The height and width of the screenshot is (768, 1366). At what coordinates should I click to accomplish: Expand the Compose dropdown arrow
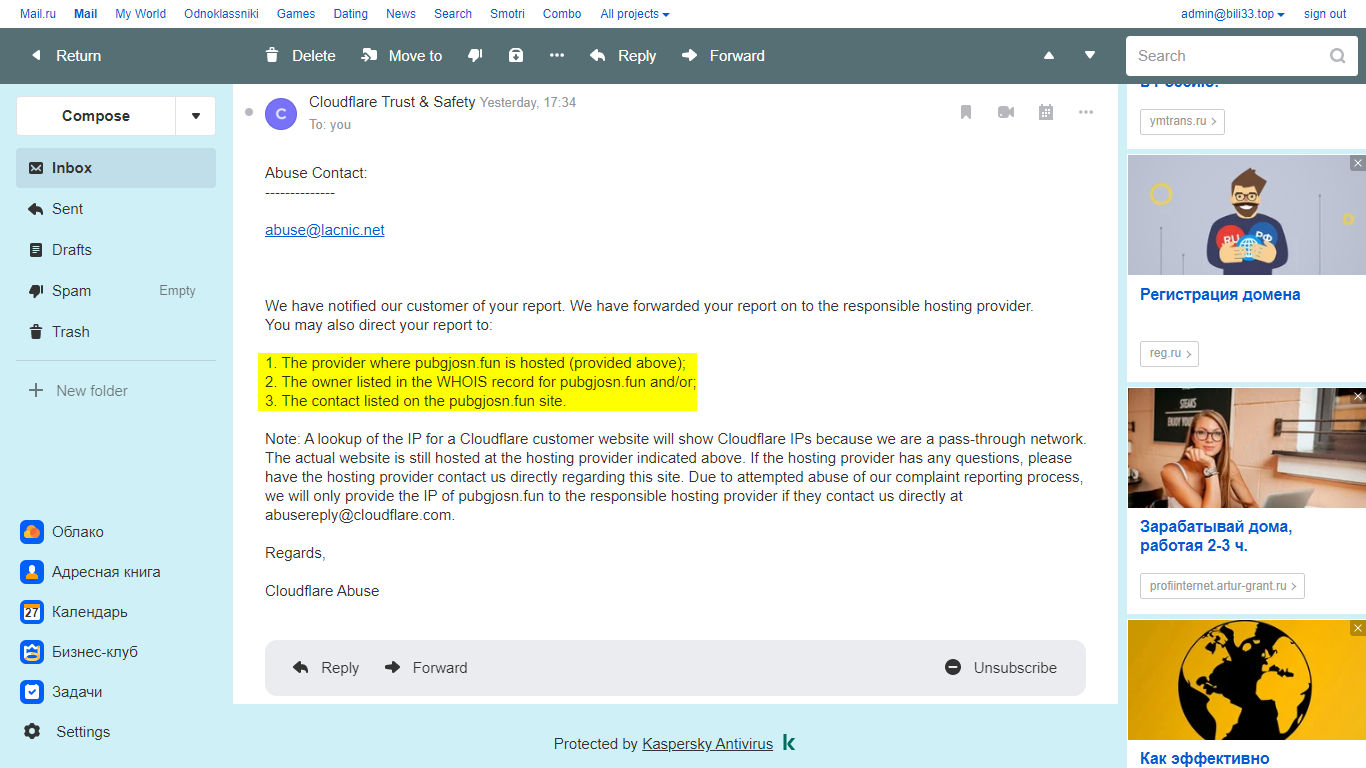coord(195,116)
